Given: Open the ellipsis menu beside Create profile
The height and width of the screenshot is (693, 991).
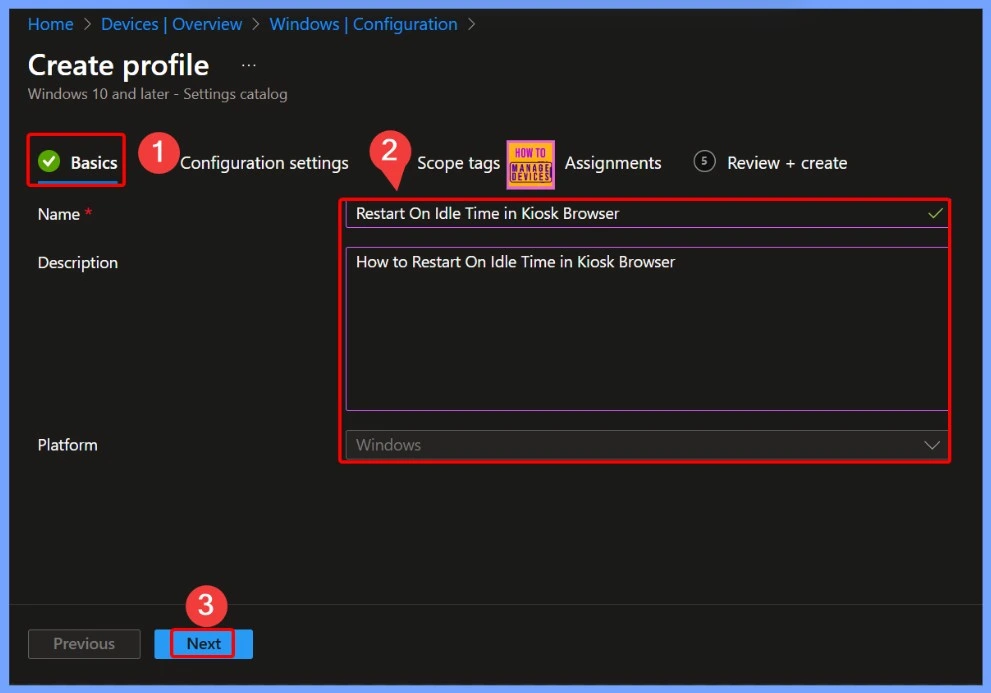Looking at the screenshot, I should (x=249, y=66).
